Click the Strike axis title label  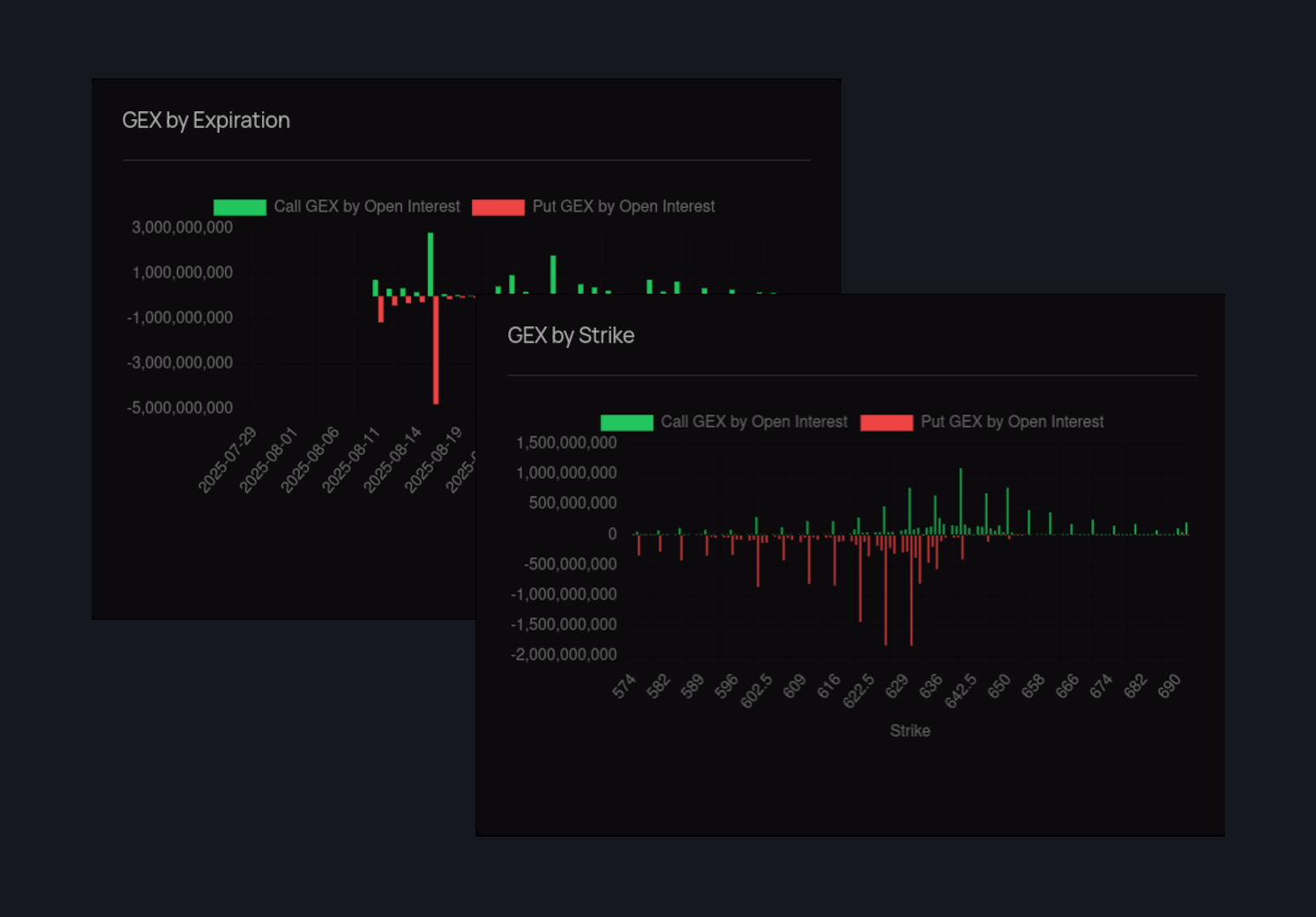pyautogui.click(x=909, y=730)
